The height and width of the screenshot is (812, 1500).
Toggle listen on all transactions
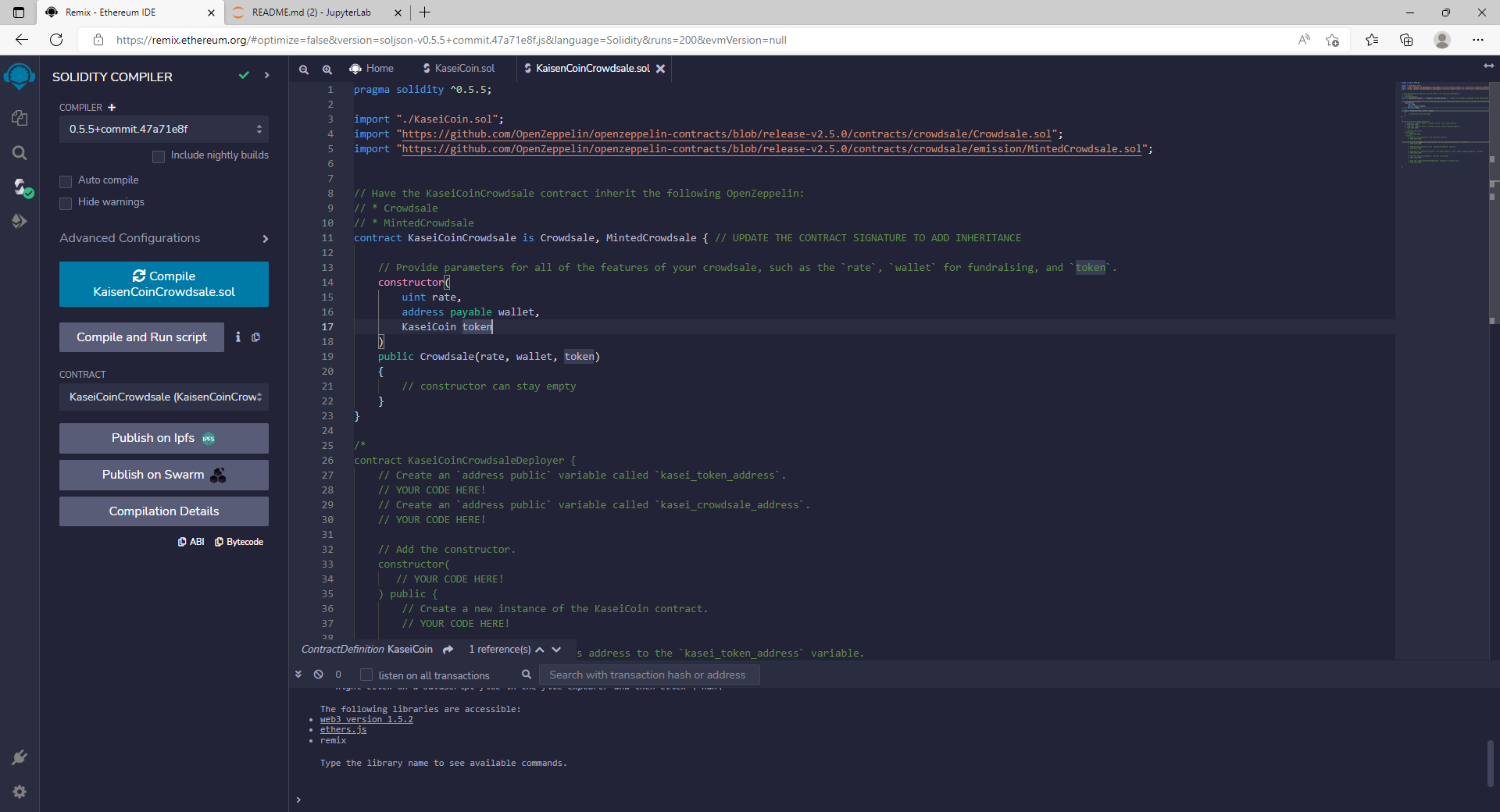(x=366, y=675)
